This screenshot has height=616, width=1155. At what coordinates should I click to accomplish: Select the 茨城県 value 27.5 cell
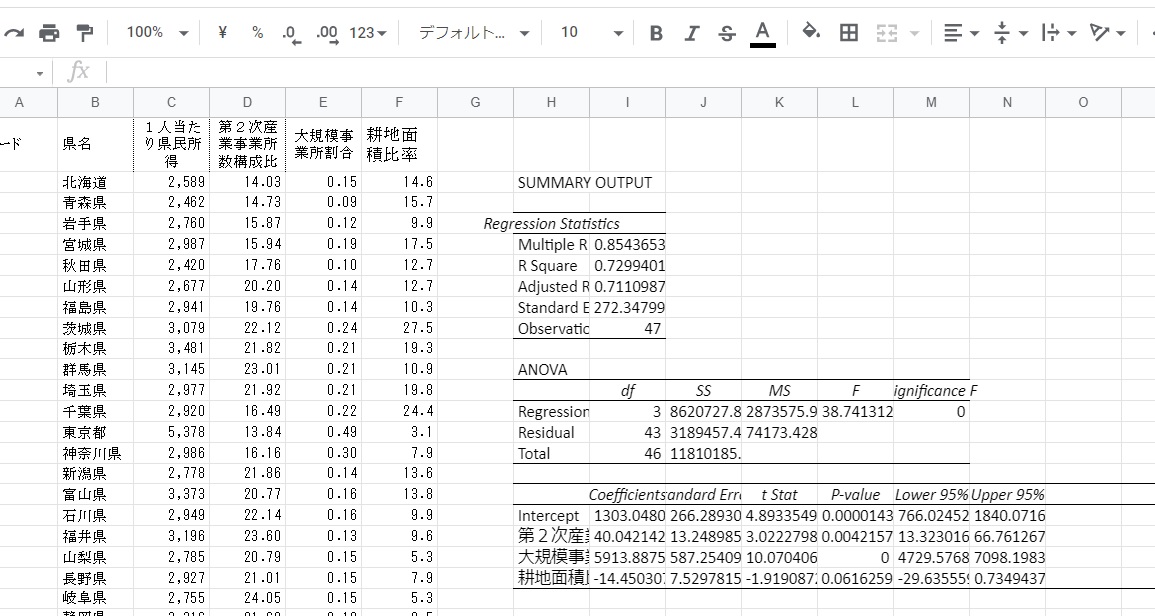(399, 328)
